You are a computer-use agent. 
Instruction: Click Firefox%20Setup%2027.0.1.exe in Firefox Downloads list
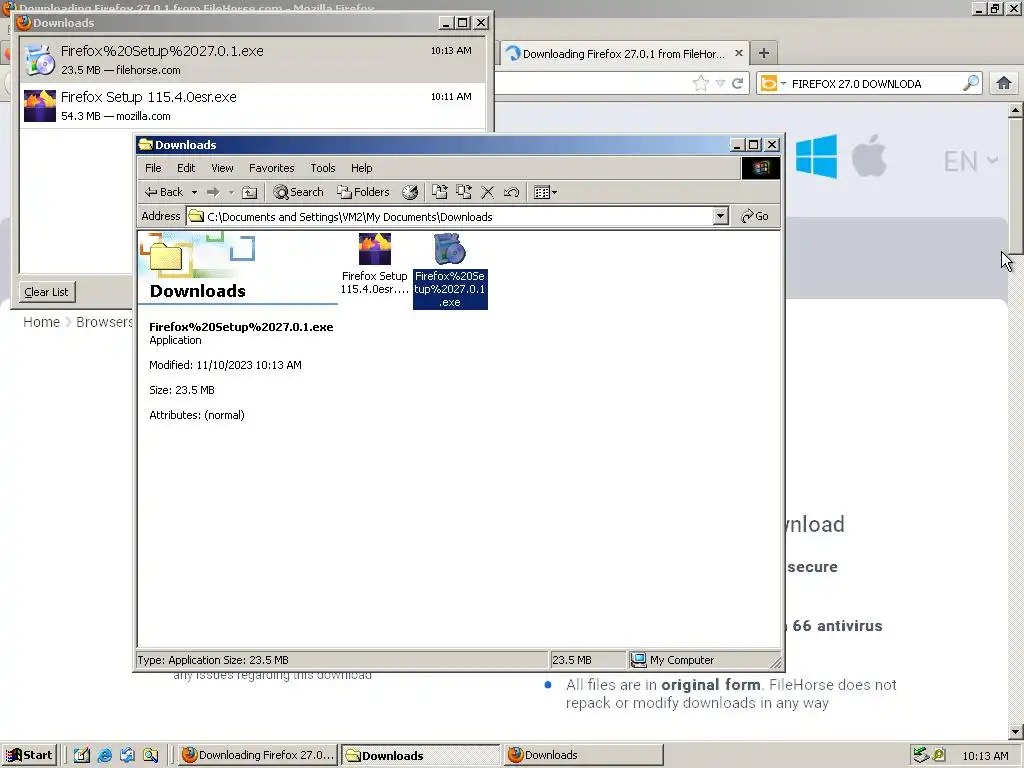[x=253, y=59]
